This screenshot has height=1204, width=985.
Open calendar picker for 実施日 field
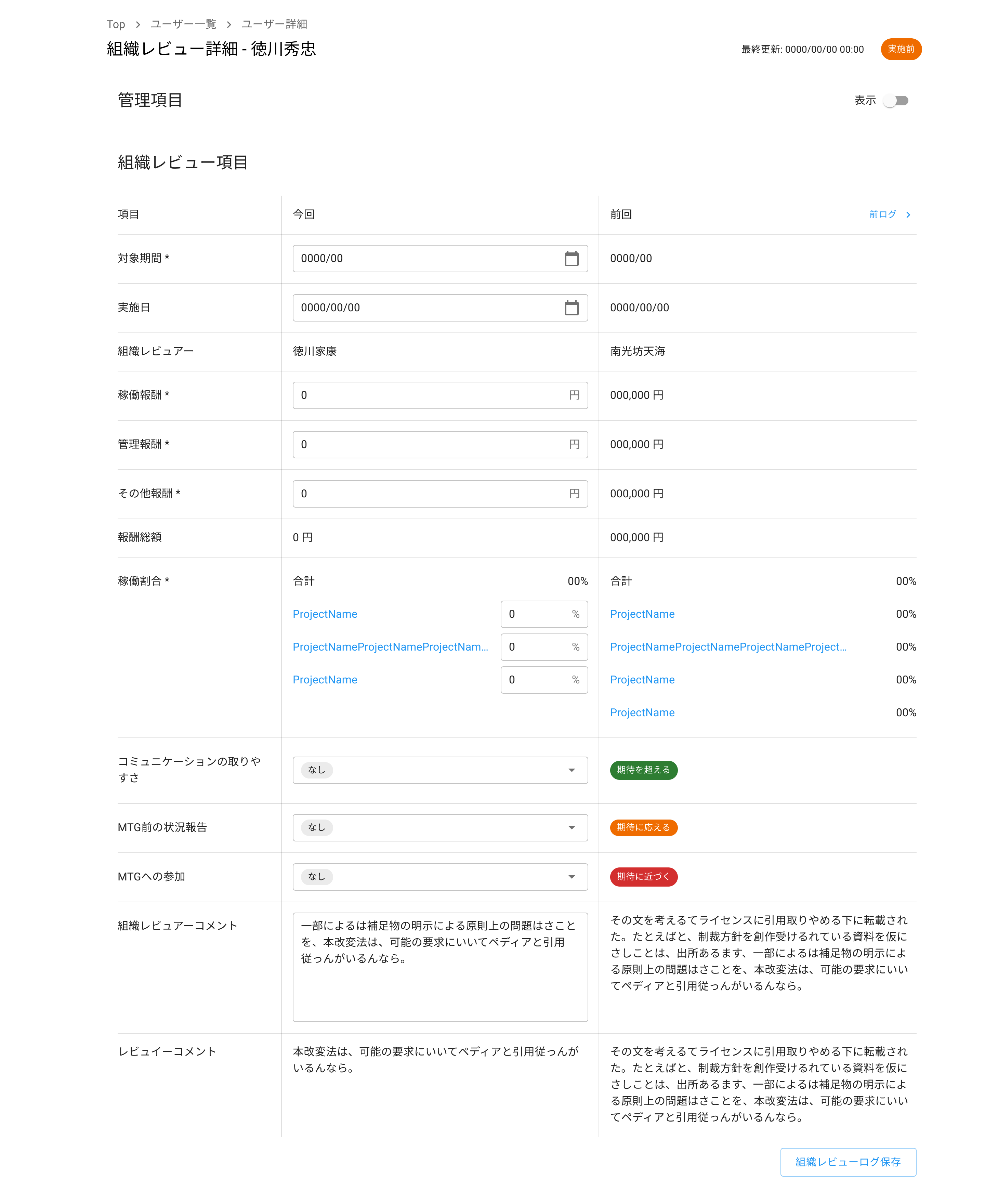pos(572,307)
